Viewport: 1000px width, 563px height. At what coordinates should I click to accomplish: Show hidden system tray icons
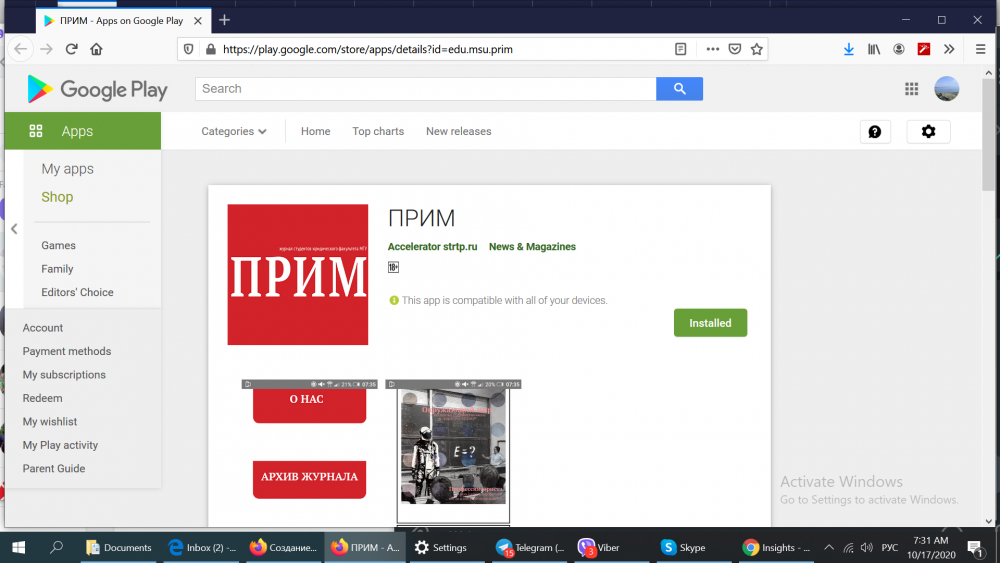click(828, 547)
